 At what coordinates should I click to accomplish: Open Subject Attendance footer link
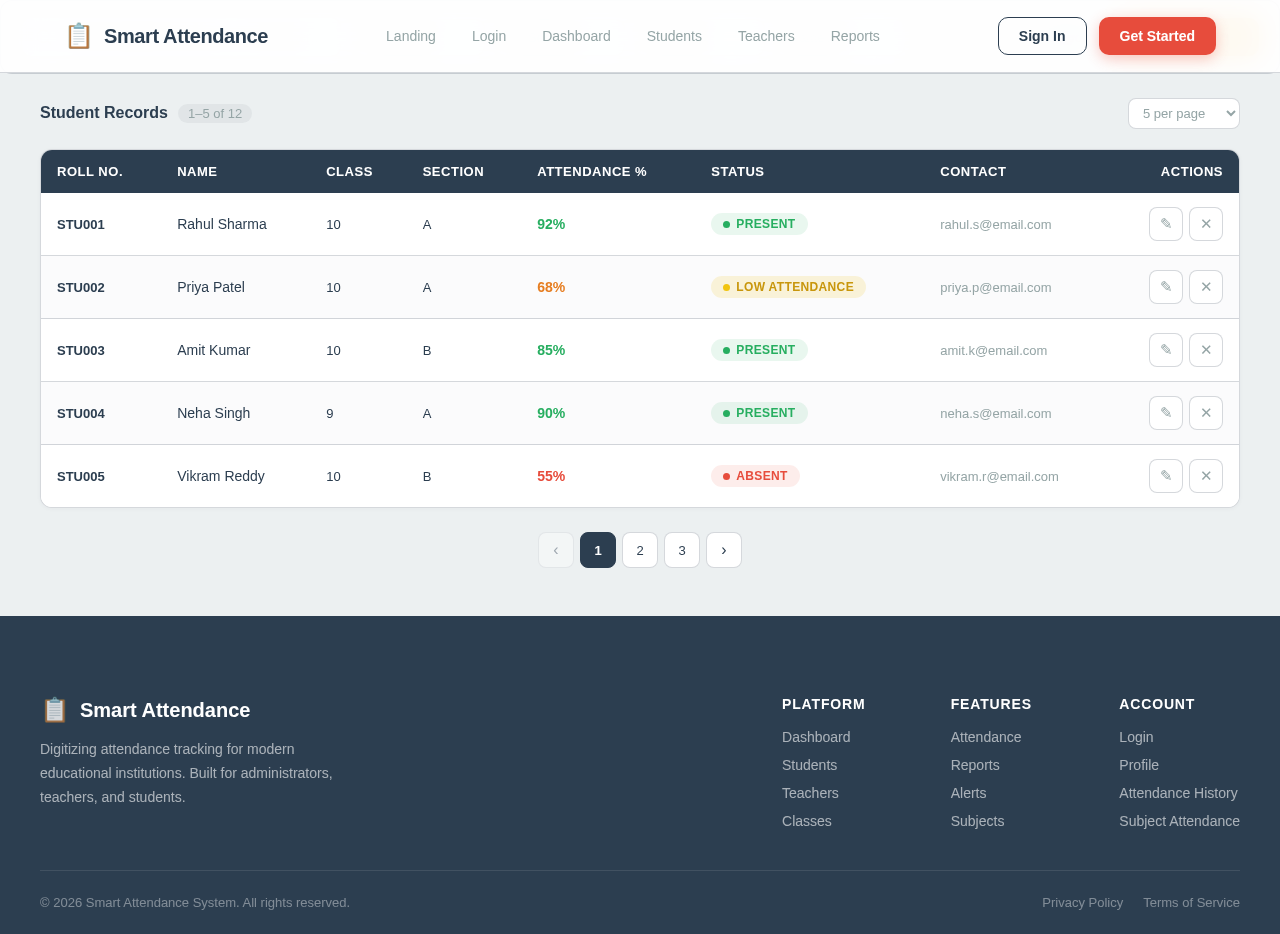tap(1179, 821)
